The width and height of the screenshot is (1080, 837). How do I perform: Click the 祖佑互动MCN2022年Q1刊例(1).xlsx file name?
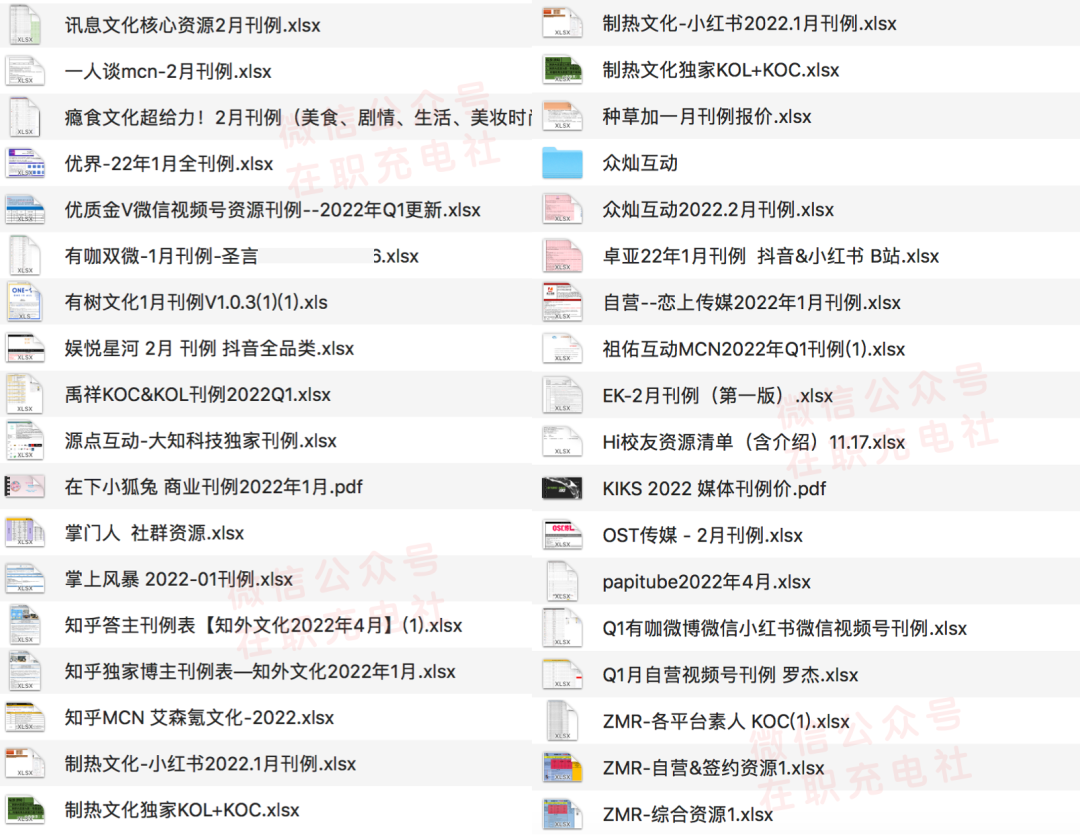[753, 349]
